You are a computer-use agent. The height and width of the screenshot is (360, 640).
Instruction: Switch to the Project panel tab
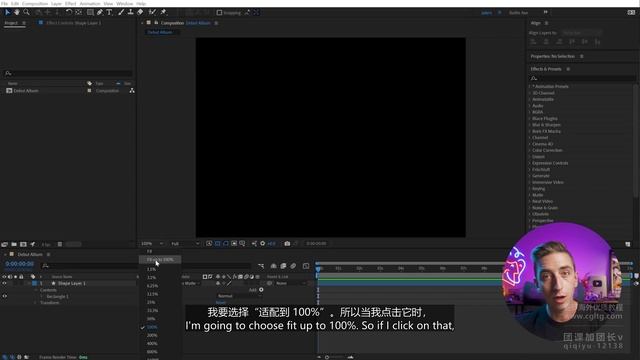[x=11, y=23]
